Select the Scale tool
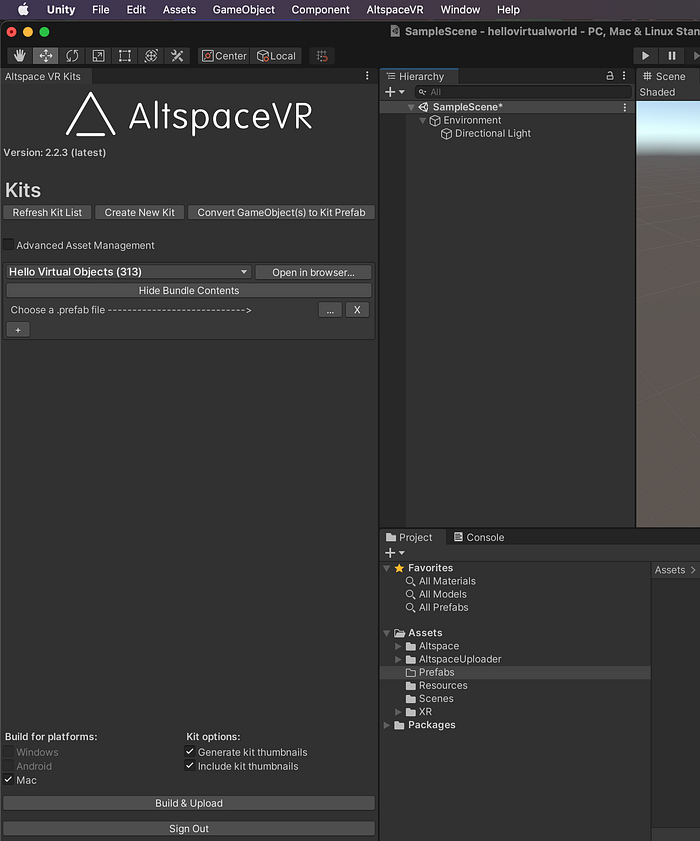Screen dimensions: 700x841 point(98,56)
